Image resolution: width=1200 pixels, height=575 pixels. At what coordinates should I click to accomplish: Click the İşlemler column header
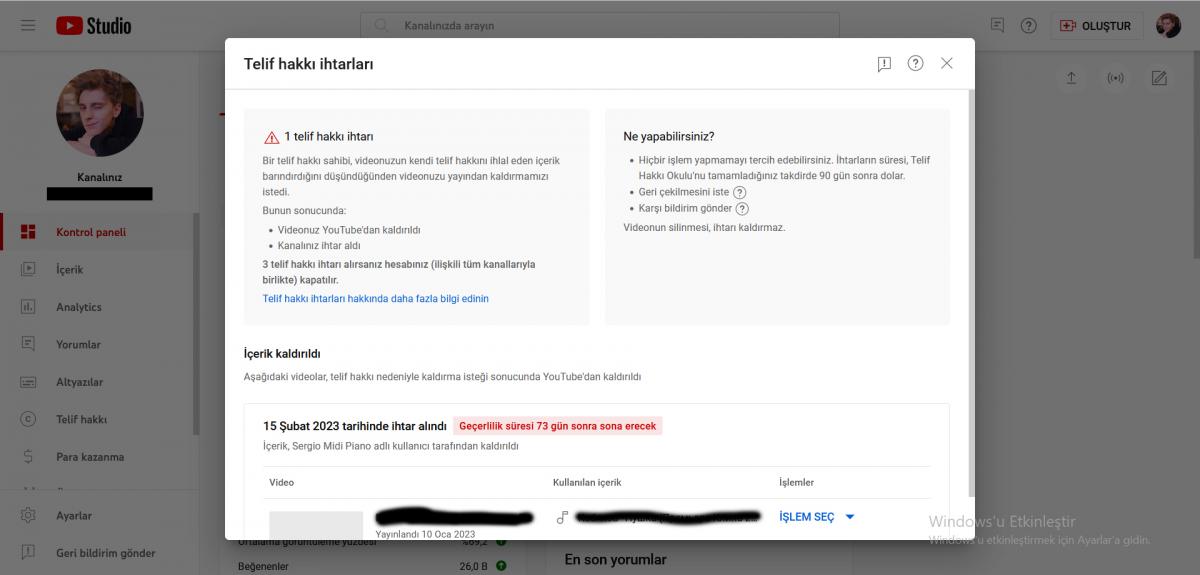(x=796, y=483)
